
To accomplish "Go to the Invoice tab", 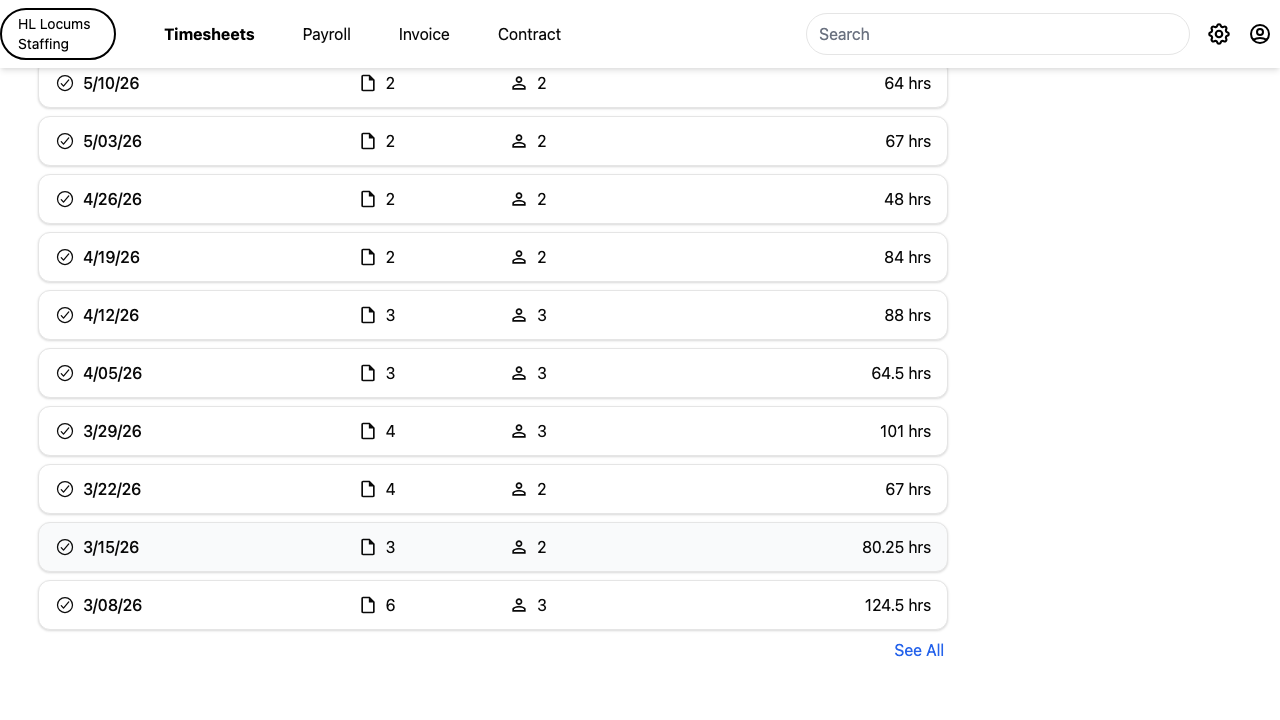I will [424, 34].
